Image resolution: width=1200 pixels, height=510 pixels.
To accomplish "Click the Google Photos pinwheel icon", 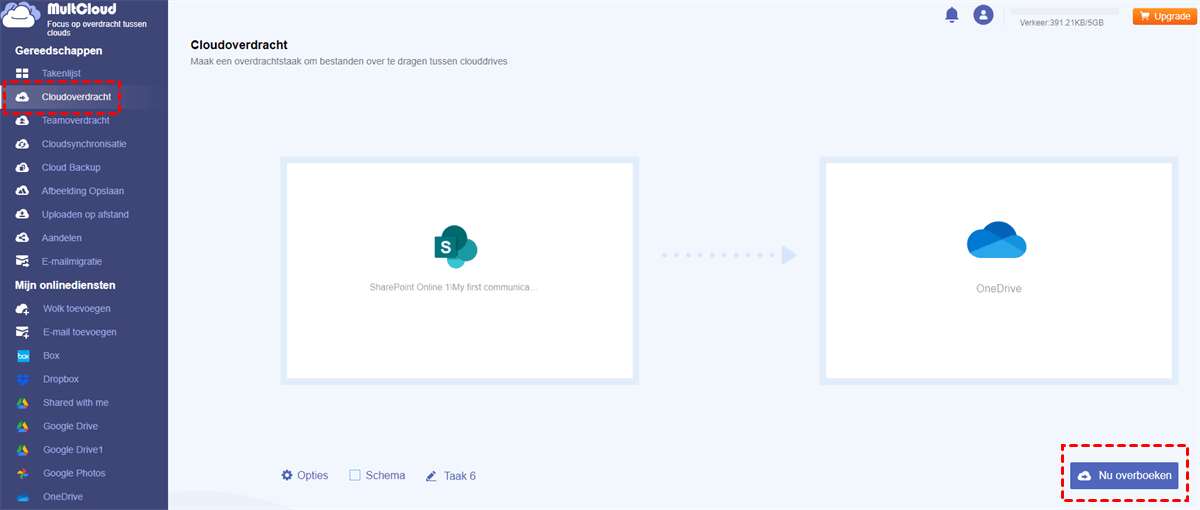I will (22, 473).
